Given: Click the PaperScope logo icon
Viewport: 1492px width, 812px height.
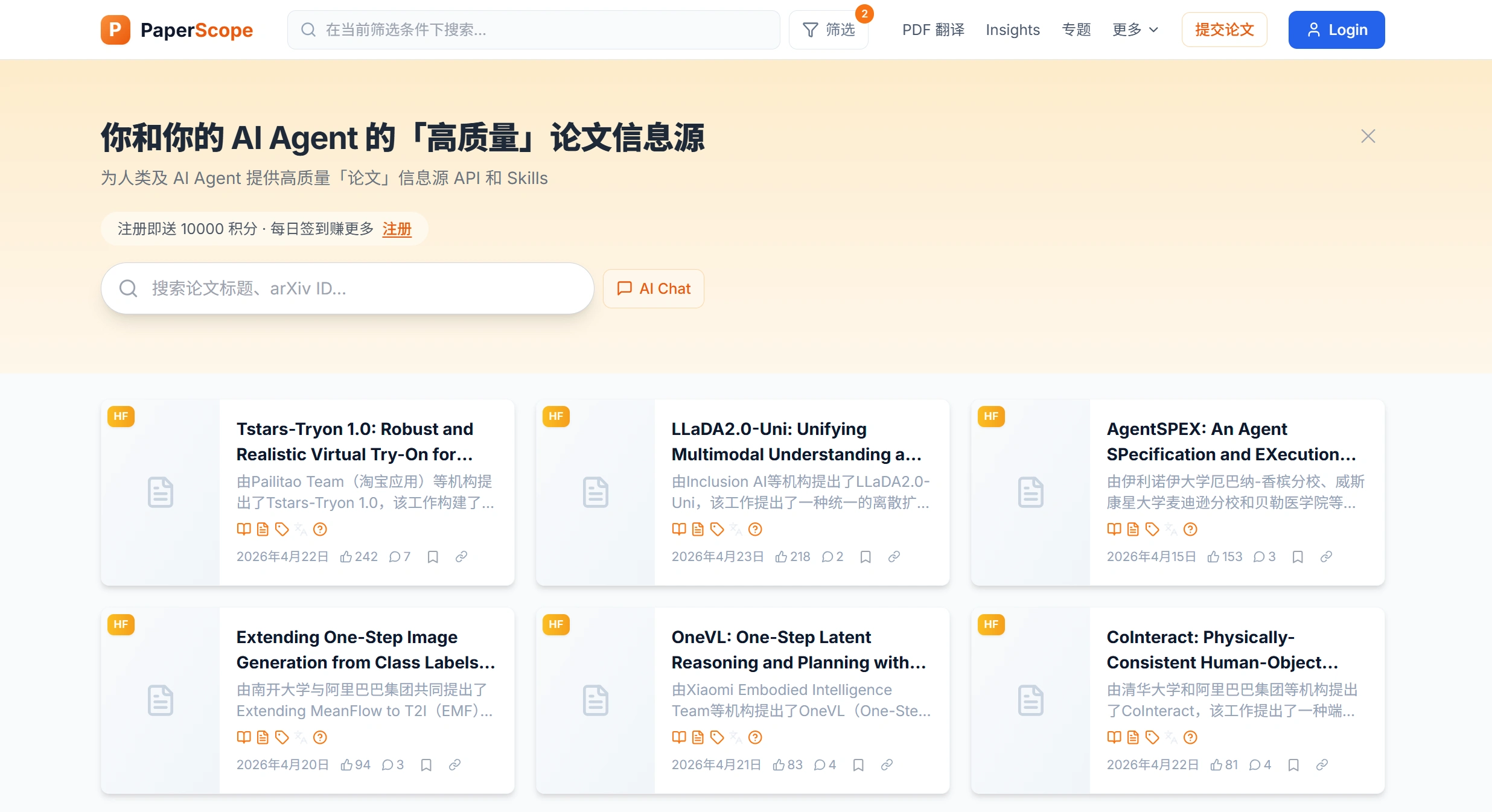Looking at the screenshot, I should coord(115,29).
